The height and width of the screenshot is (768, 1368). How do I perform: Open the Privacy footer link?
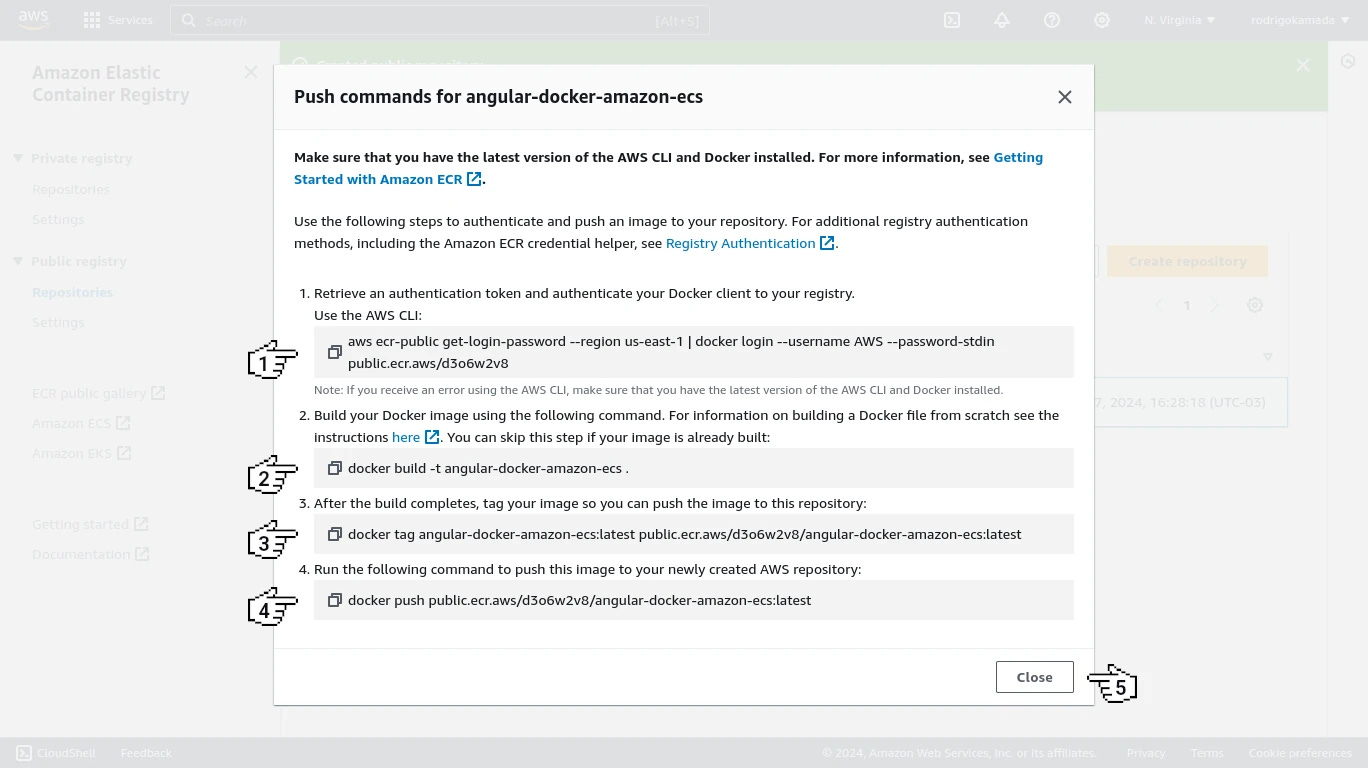coord(1146,753)
